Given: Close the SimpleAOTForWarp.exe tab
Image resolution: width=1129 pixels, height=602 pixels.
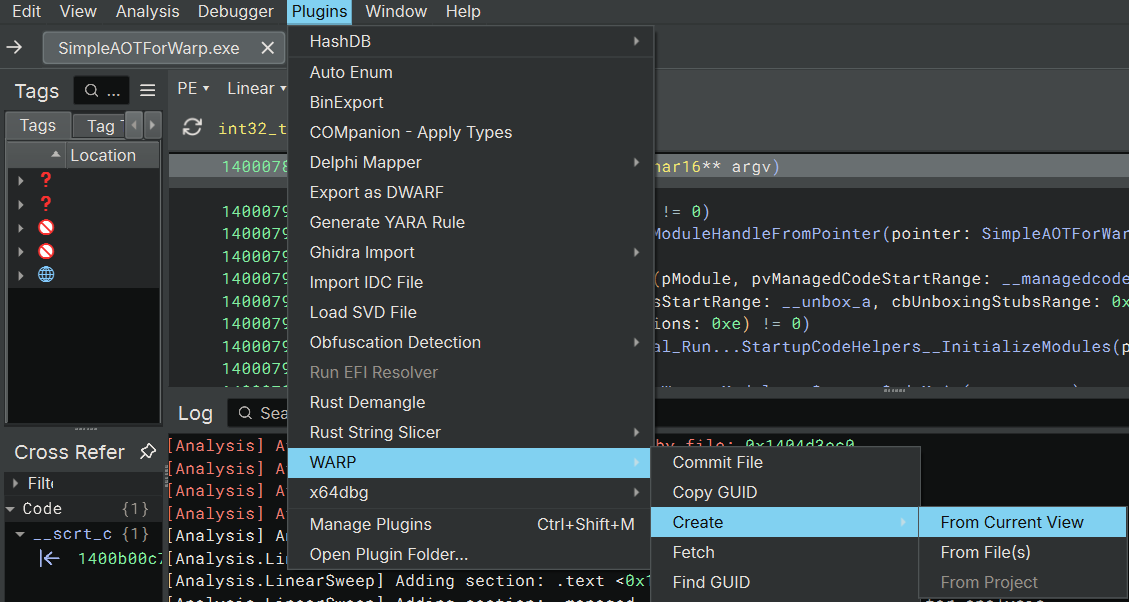Looking at the screenshot, I should [x=267, y=48].
